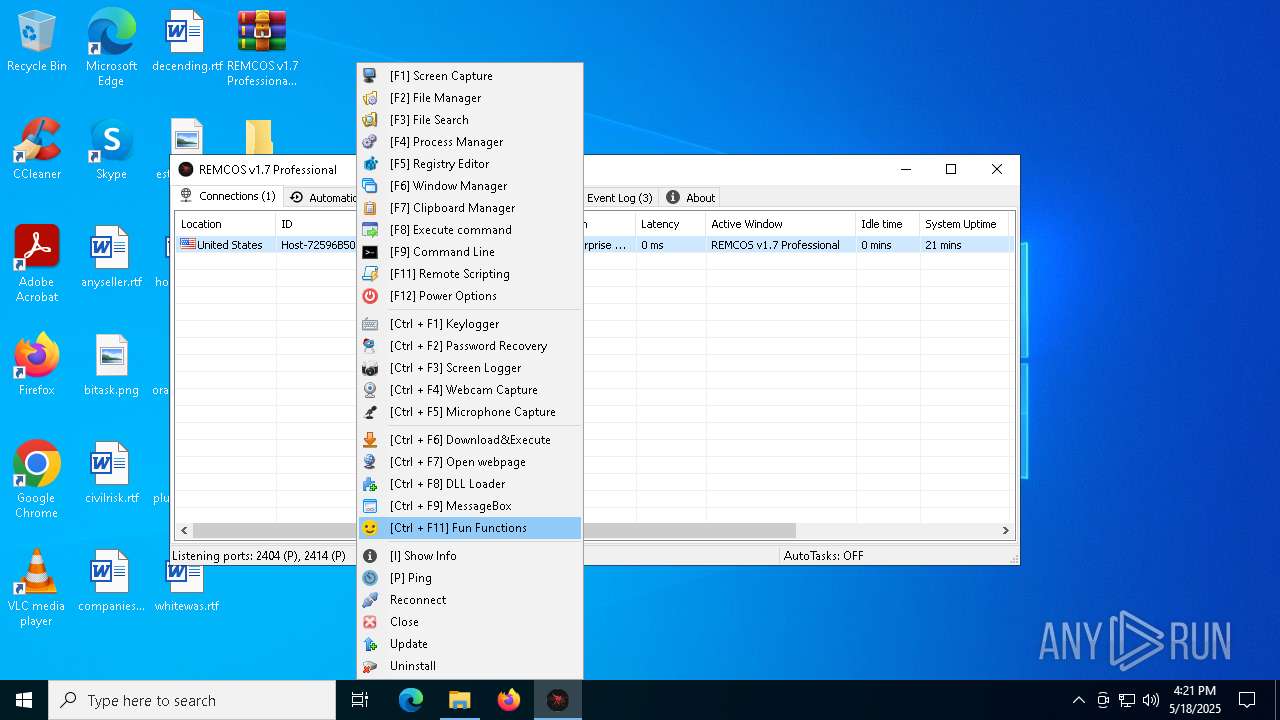Open the CCleaner desktop shortcut
Viewport: 1280px width, 720px height.
coord(37,150)
